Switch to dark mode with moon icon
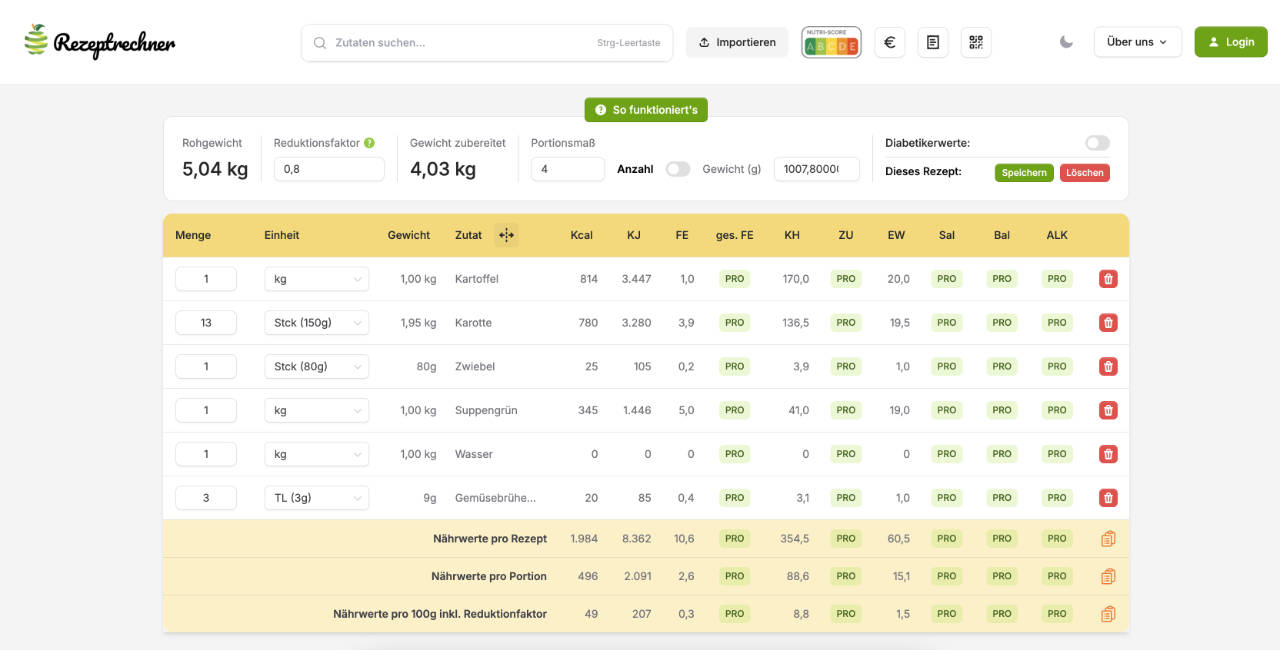 1066,42
